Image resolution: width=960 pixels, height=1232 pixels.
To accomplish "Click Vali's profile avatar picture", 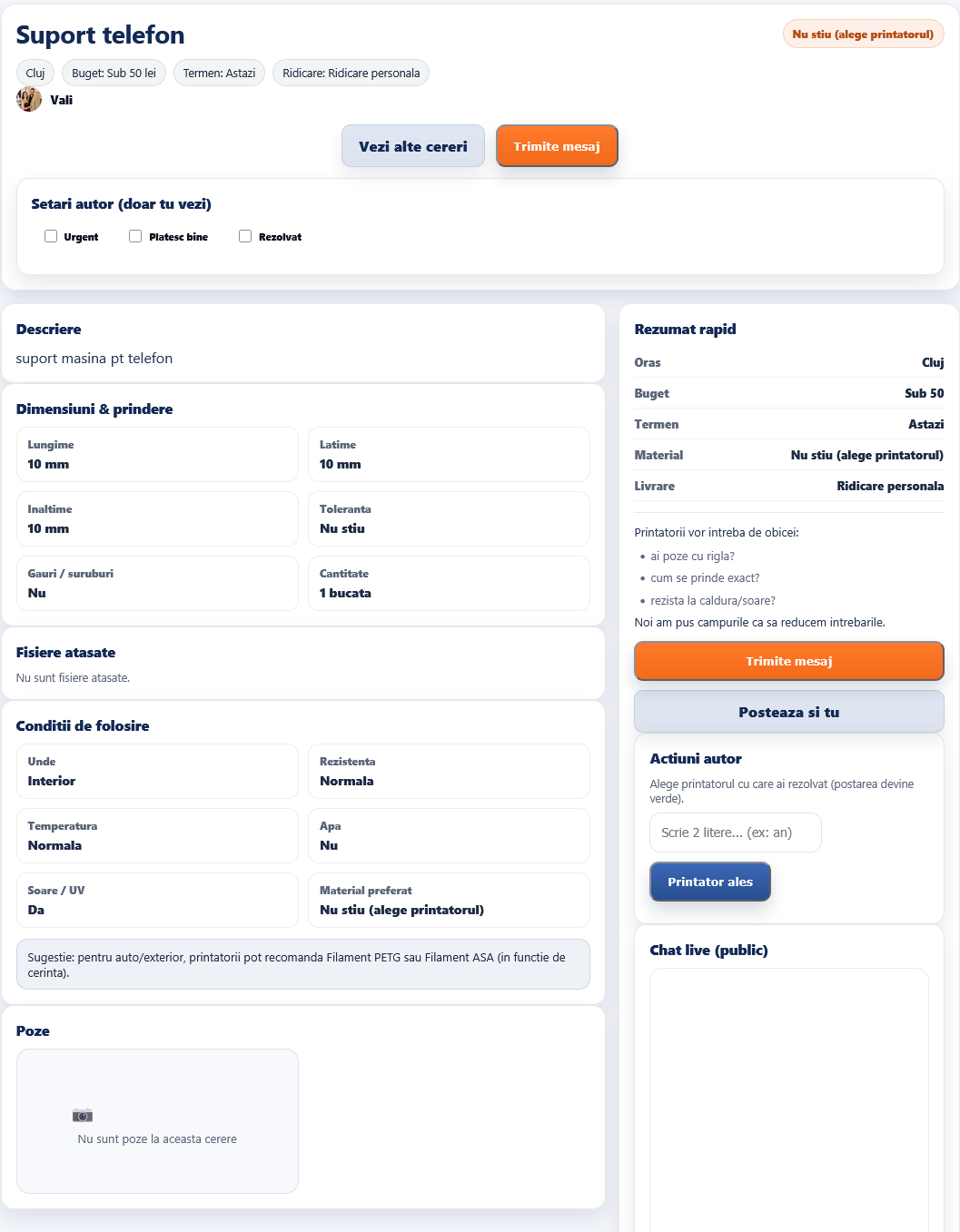I will (x=29, y=99).
